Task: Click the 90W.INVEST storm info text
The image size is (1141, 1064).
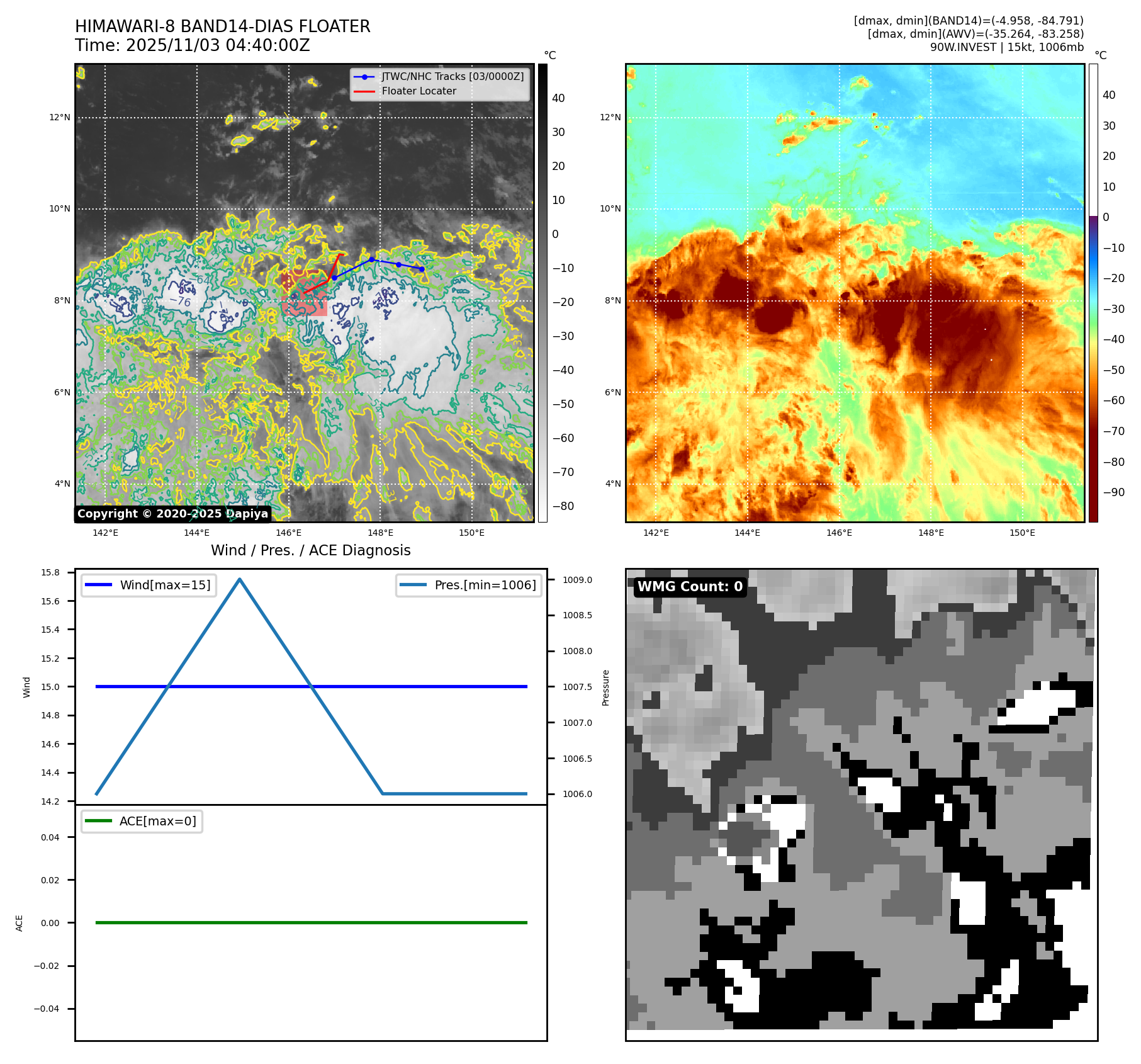Action: pos(1006,47)
